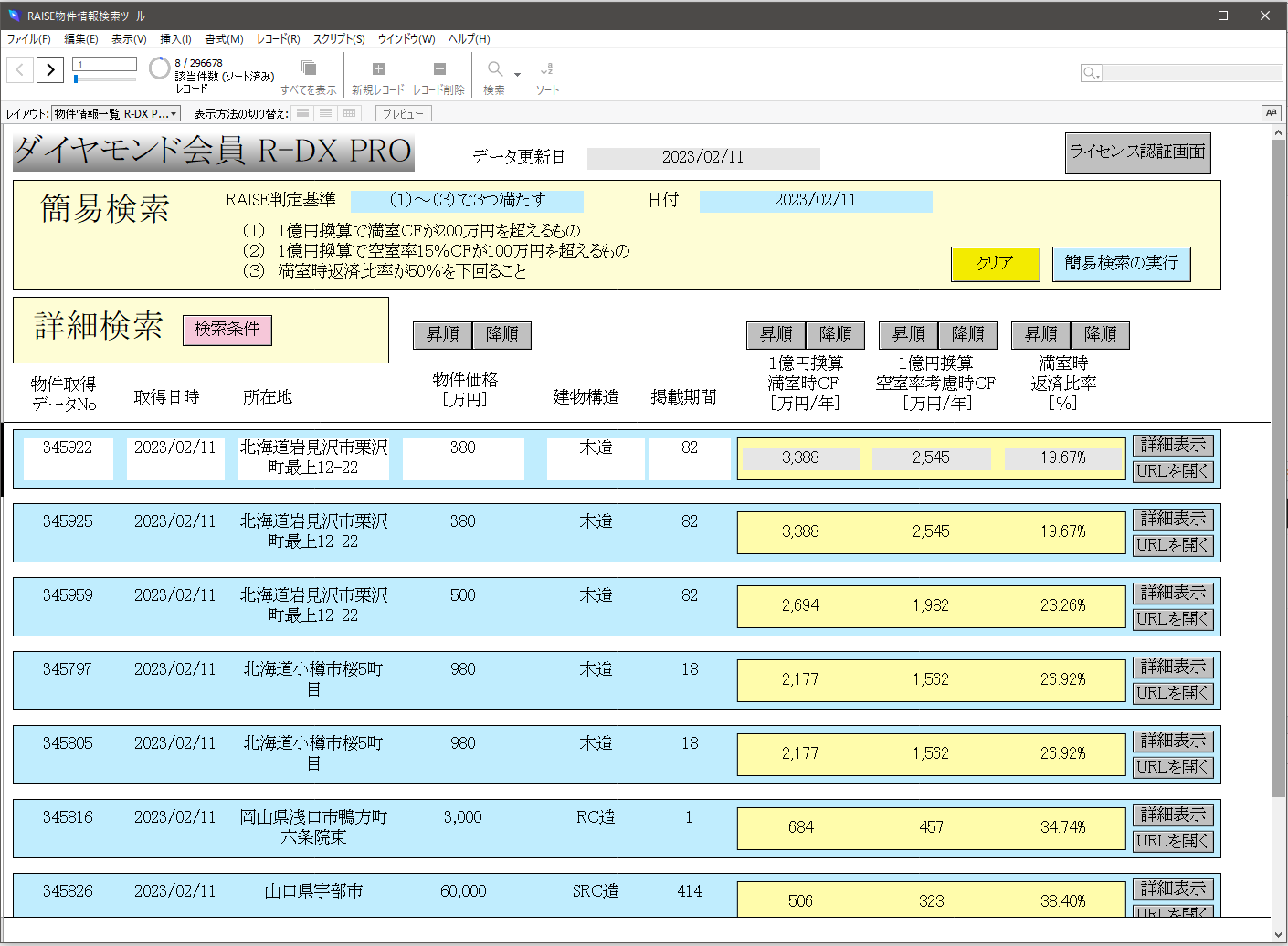Sort 満室時CF descending with 降順
Screen dimensions: 1288x946
835,335
